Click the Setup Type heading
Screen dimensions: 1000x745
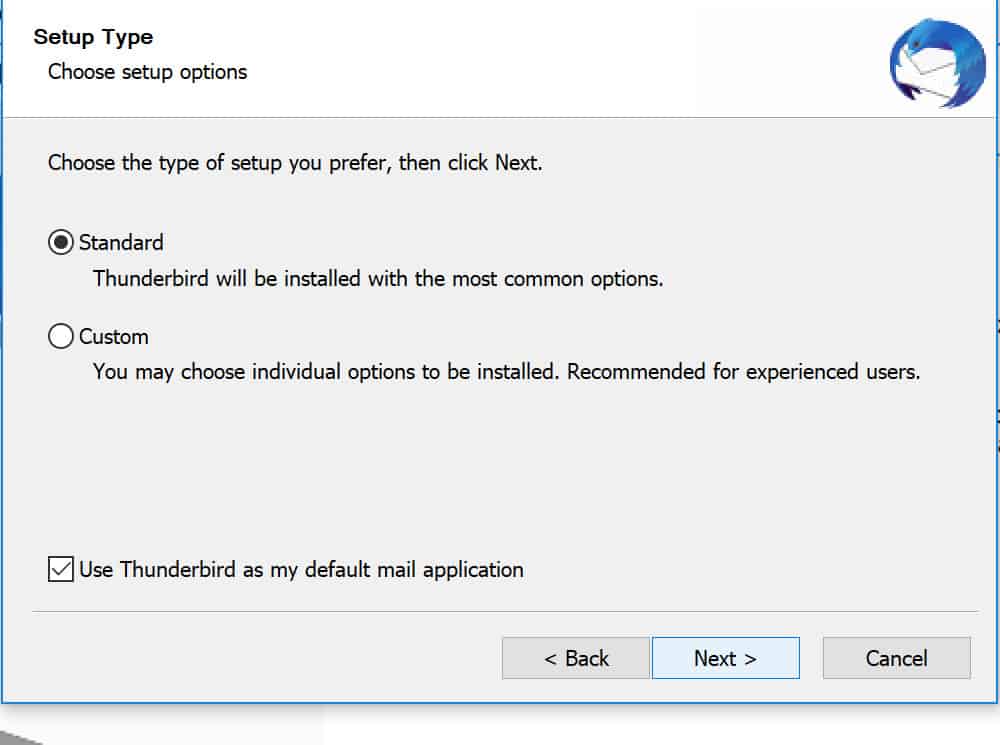point(93,37)
